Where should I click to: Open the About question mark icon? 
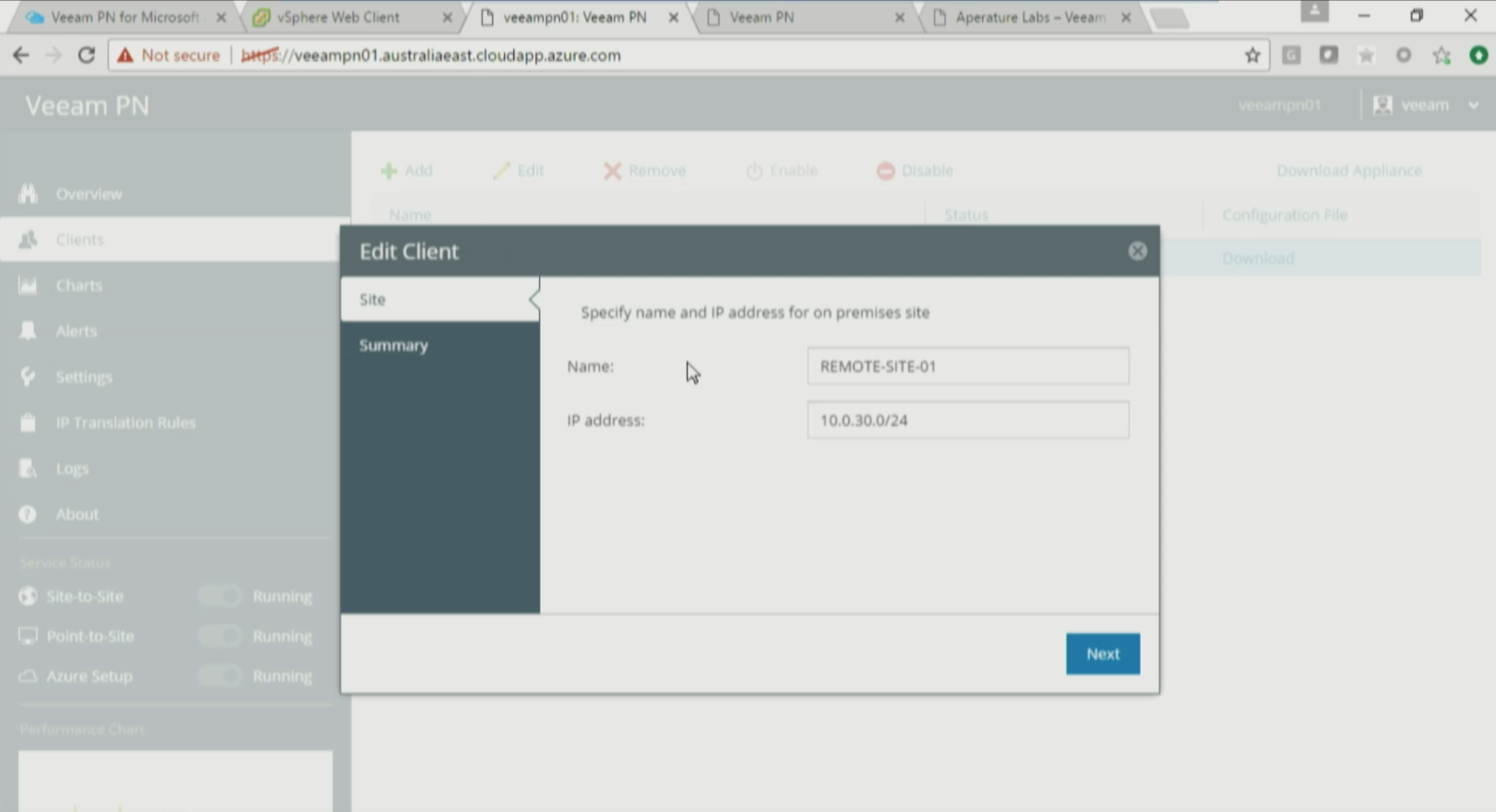tap(29, 514)
